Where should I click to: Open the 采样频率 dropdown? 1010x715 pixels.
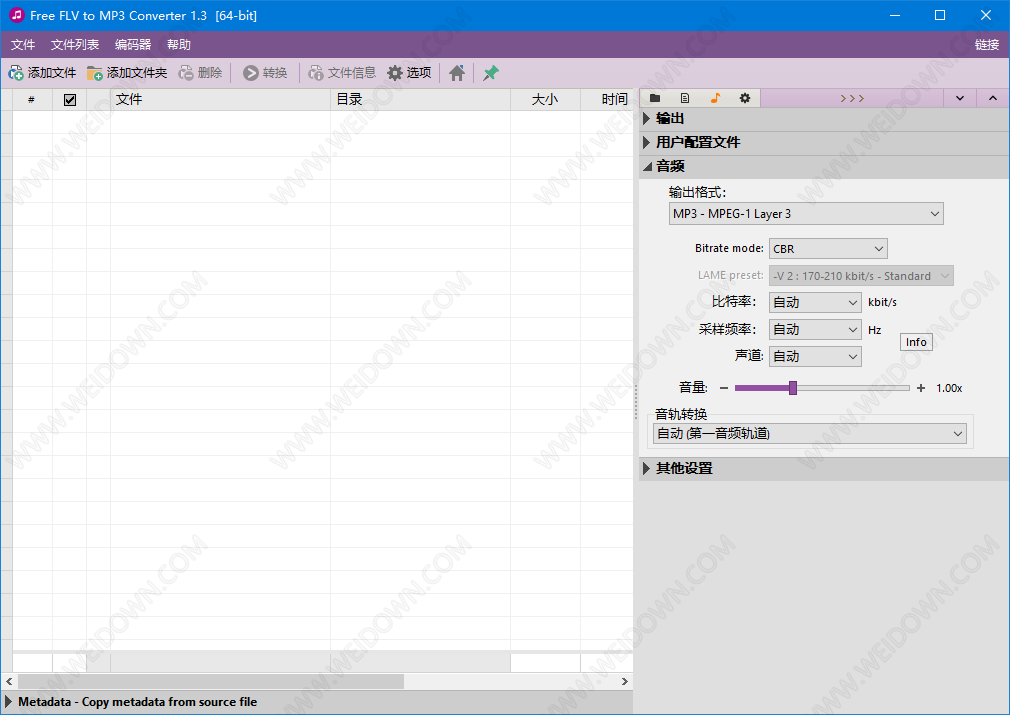[x=815, y=330]
